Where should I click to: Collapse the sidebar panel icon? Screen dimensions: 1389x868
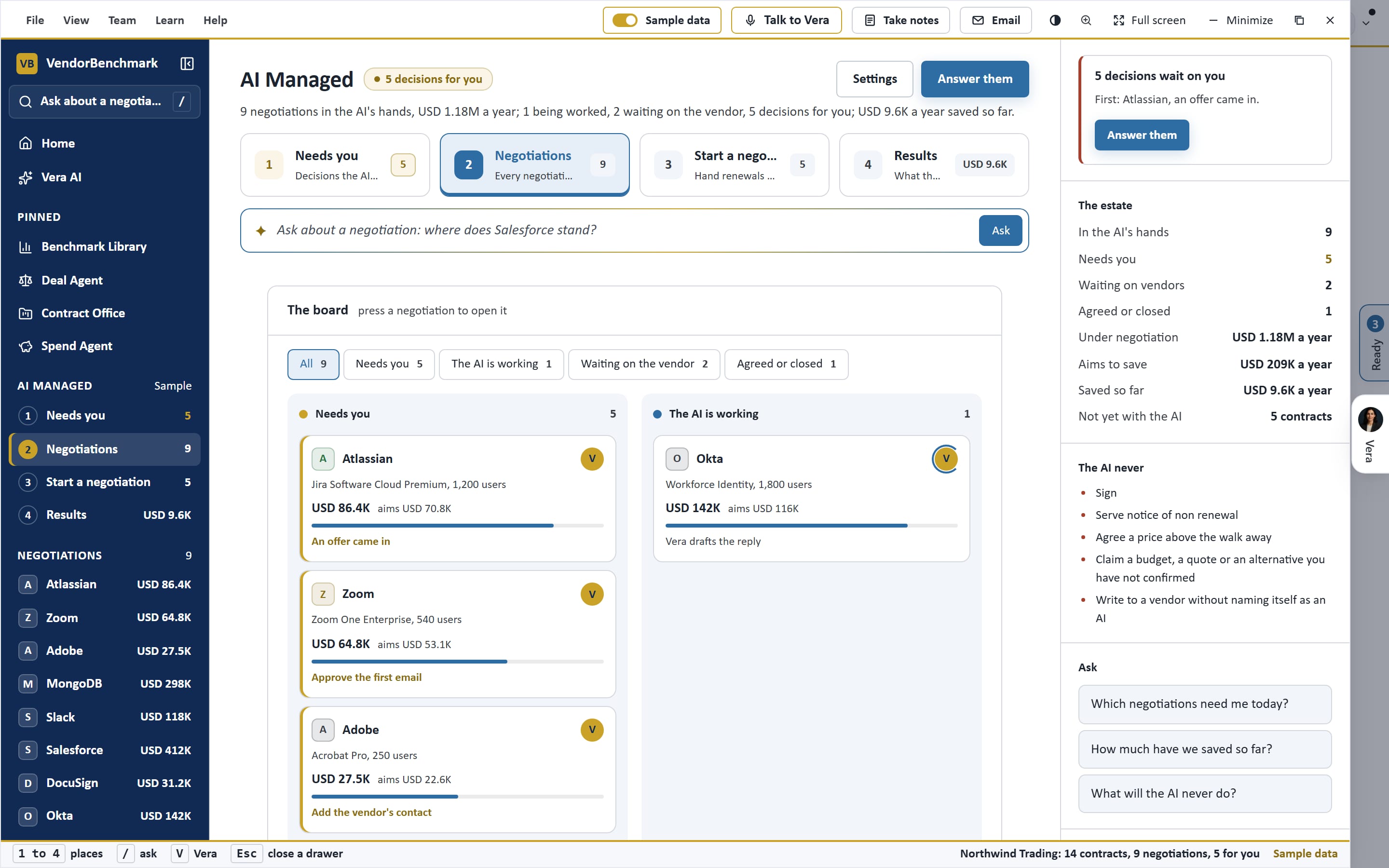(187, 63)
